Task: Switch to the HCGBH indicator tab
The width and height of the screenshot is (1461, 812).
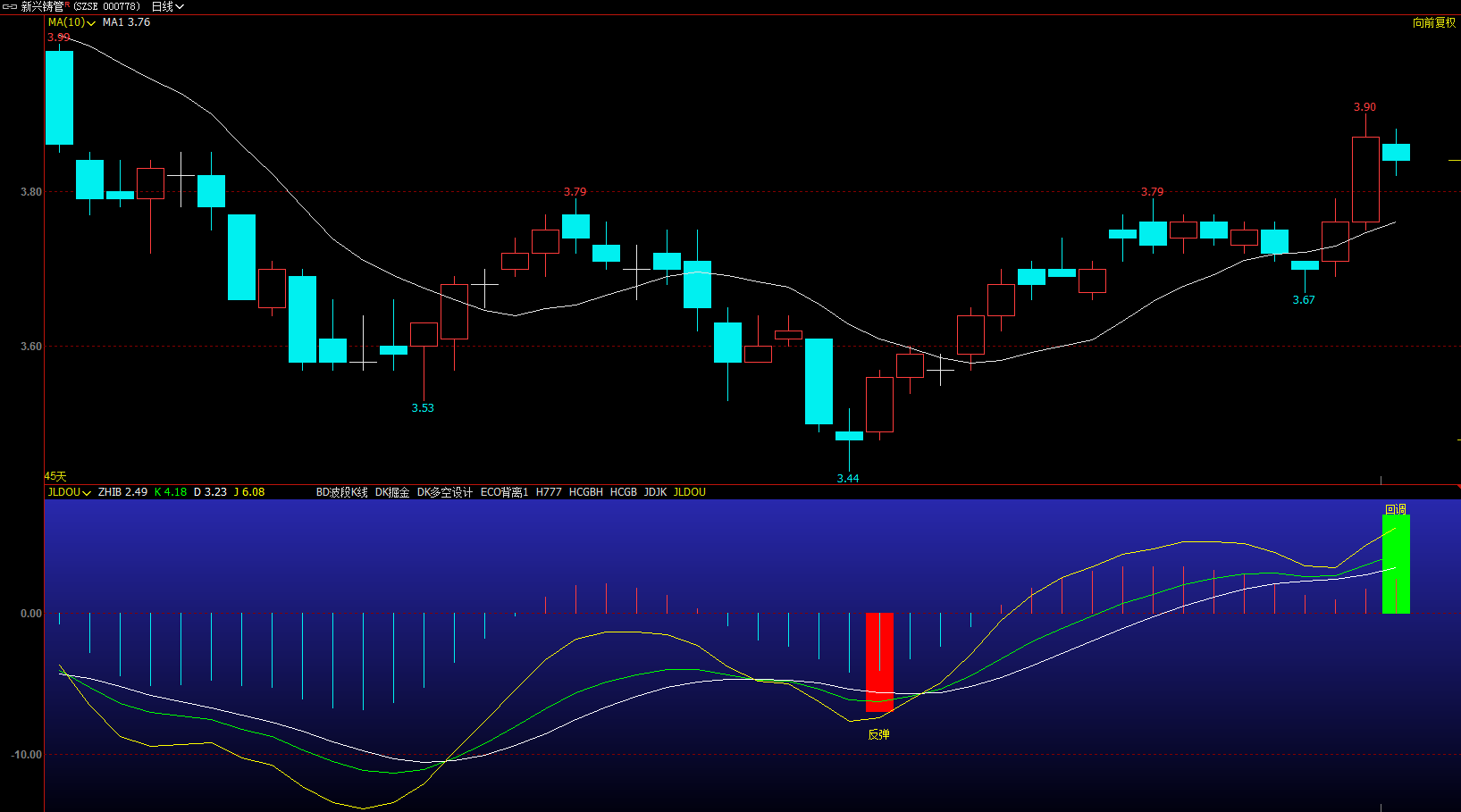Action: point(586,492)
